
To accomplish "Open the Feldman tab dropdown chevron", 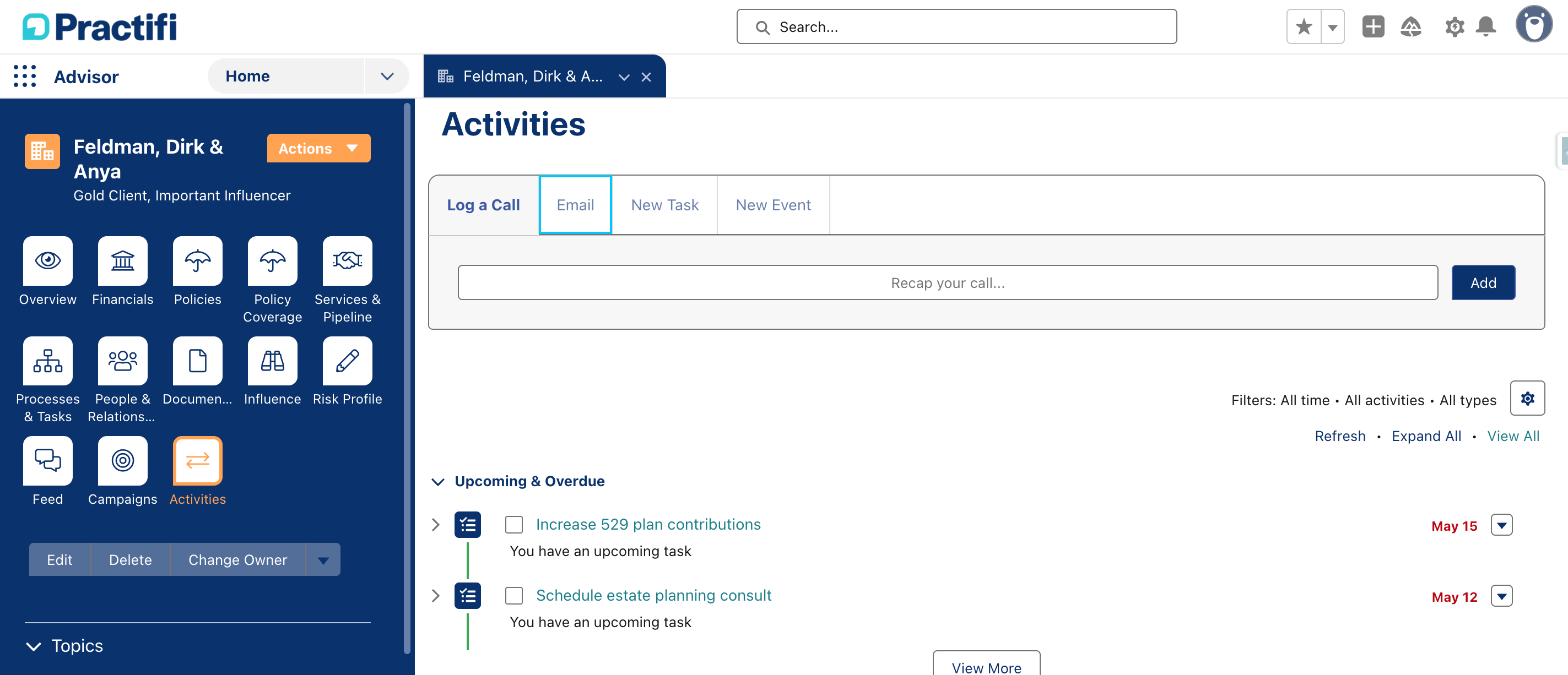I will click(623, 77).
